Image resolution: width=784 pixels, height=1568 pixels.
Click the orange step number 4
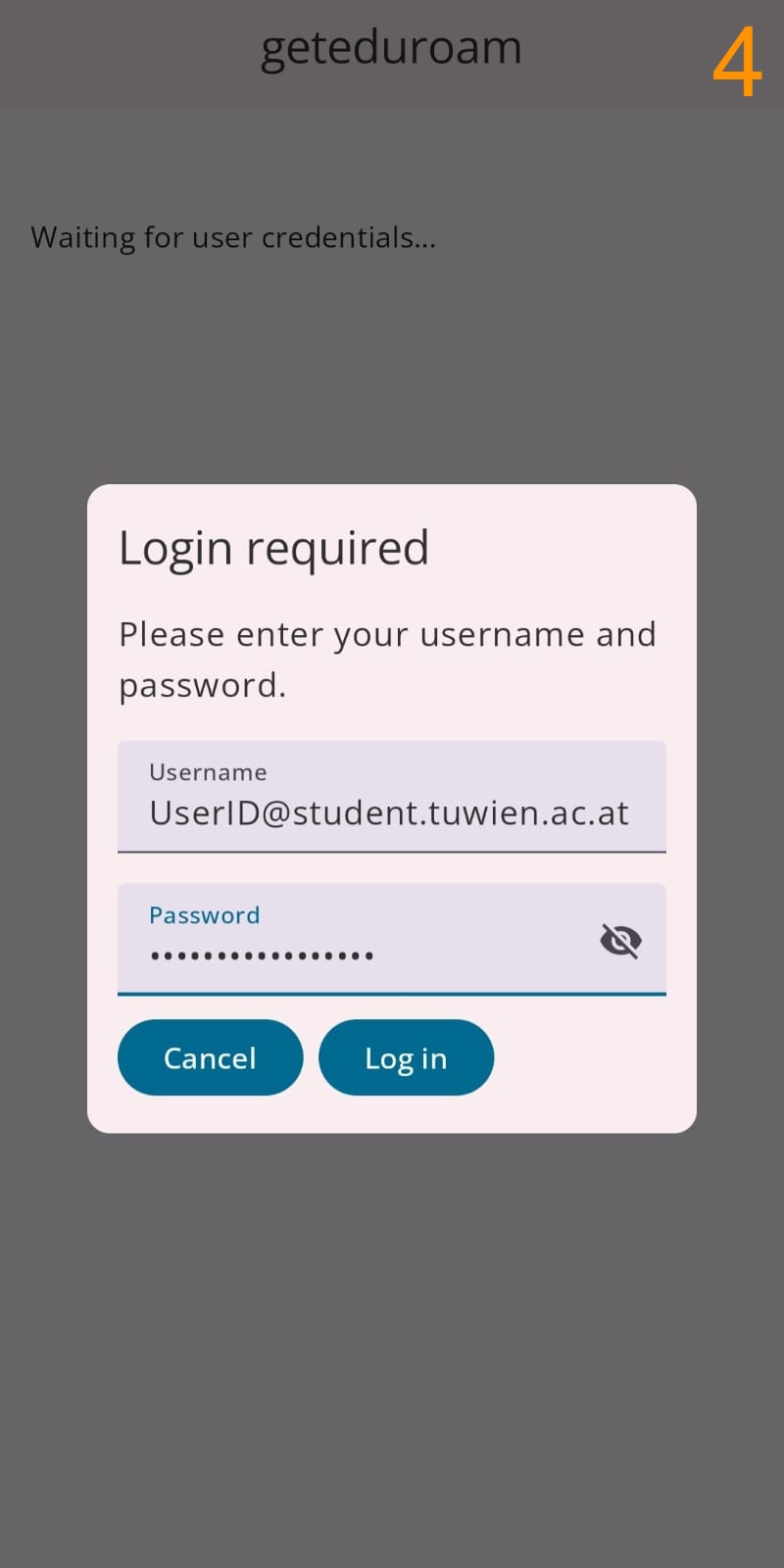(737, 63)
